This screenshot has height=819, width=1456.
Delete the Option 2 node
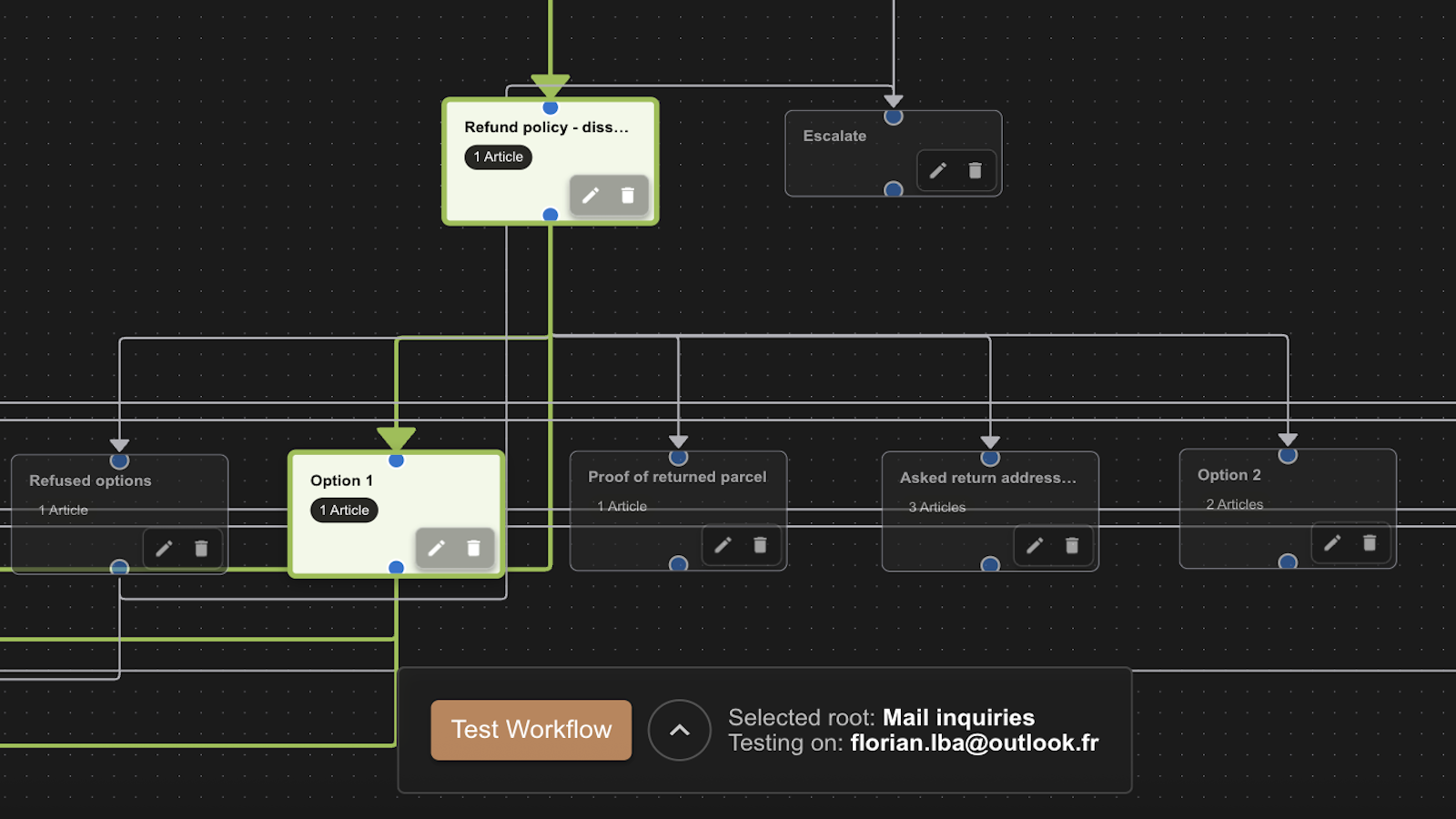click(1370, 542)
